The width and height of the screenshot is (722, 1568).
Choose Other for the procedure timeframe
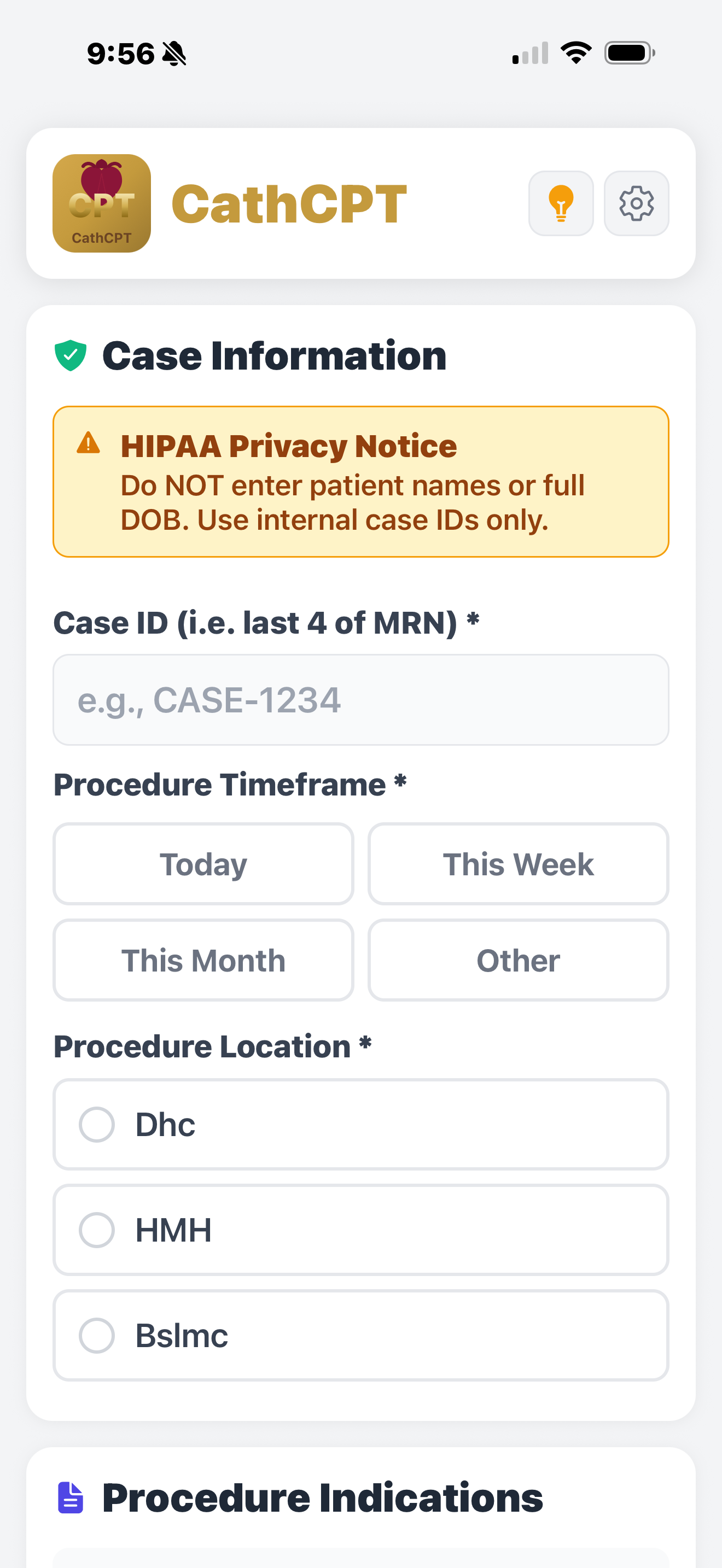[518, 960]
